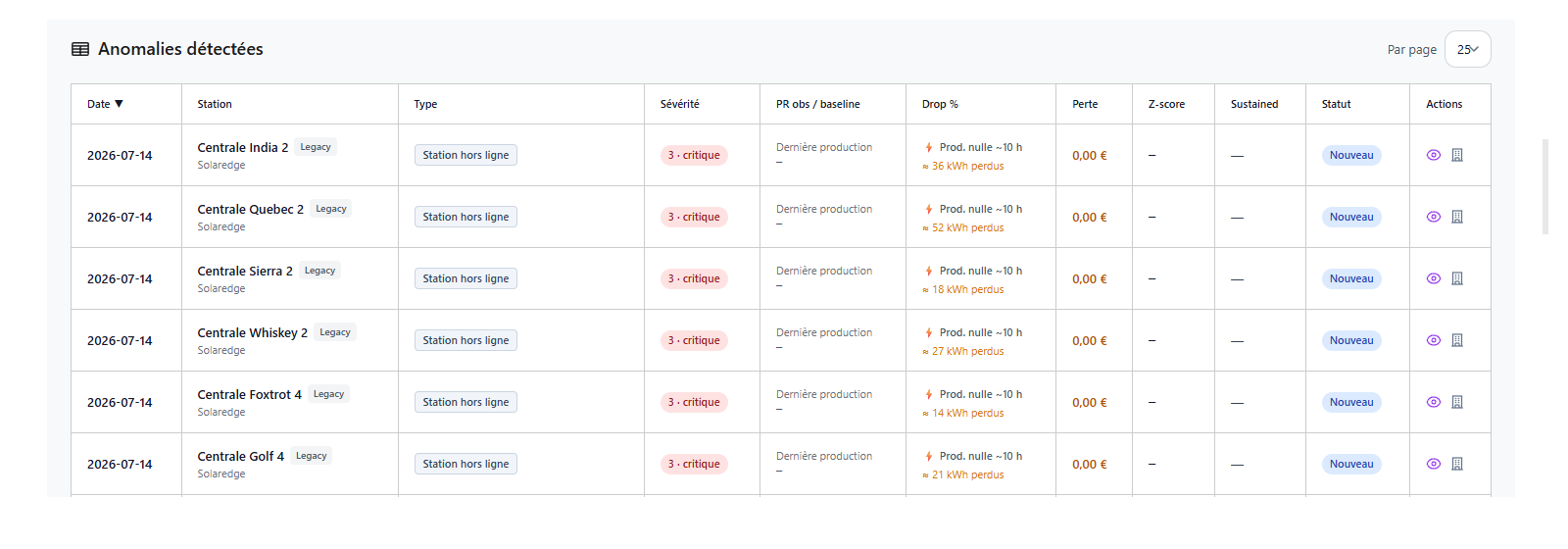Image resolution: width=1568 pixels, height=549 pixels.
Task: Click Station hors ligne badge for India 2
Action: tap(465, 155)
